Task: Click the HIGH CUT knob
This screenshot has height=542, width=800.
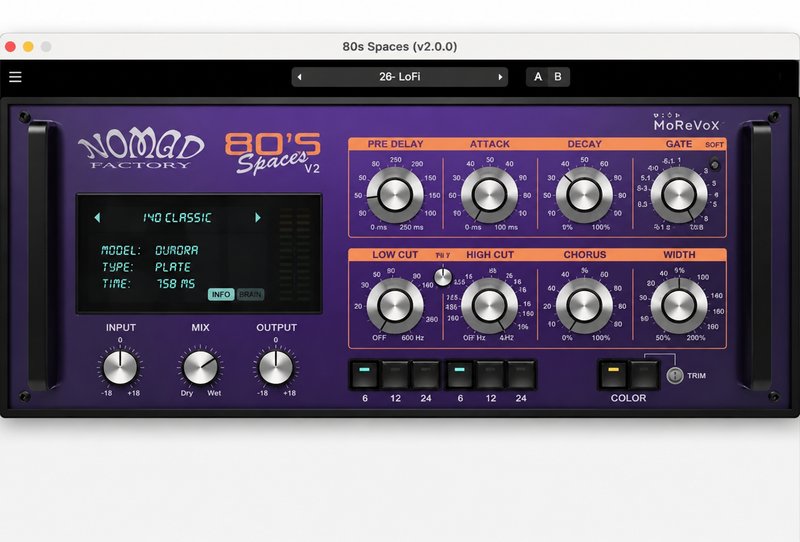Action: click(489, 305)
